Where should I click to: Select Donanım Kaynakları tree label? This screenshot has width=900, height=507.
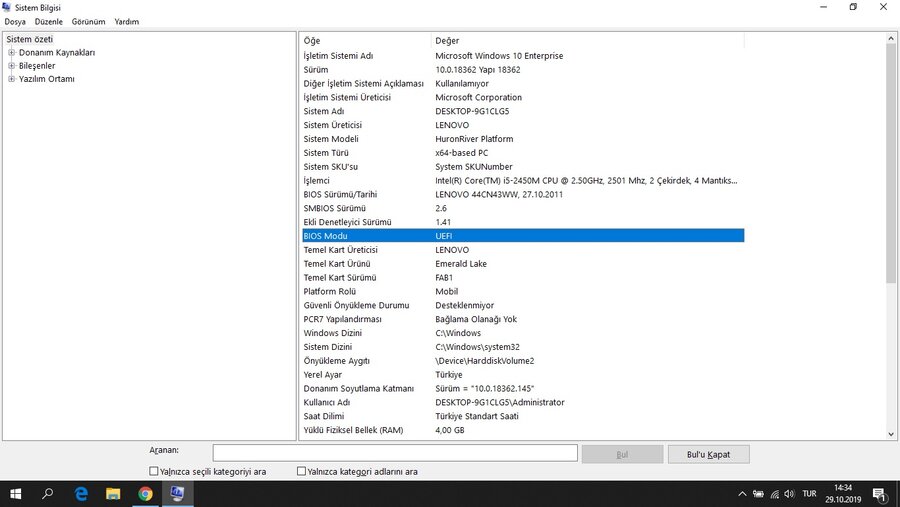57,52
